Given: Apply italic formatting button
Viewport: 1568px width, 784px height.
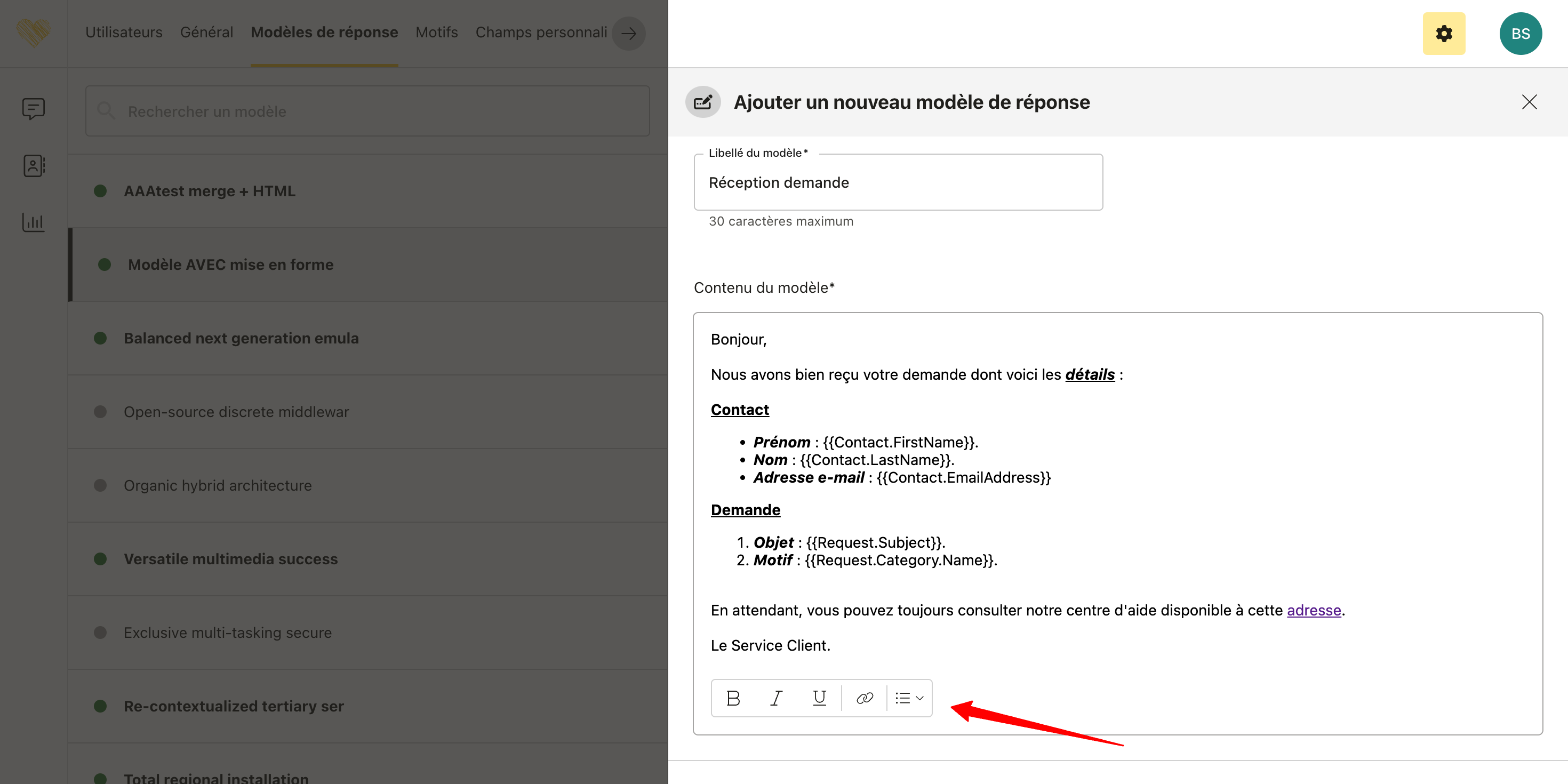Looking at the screenshot, I should [776, 698].
